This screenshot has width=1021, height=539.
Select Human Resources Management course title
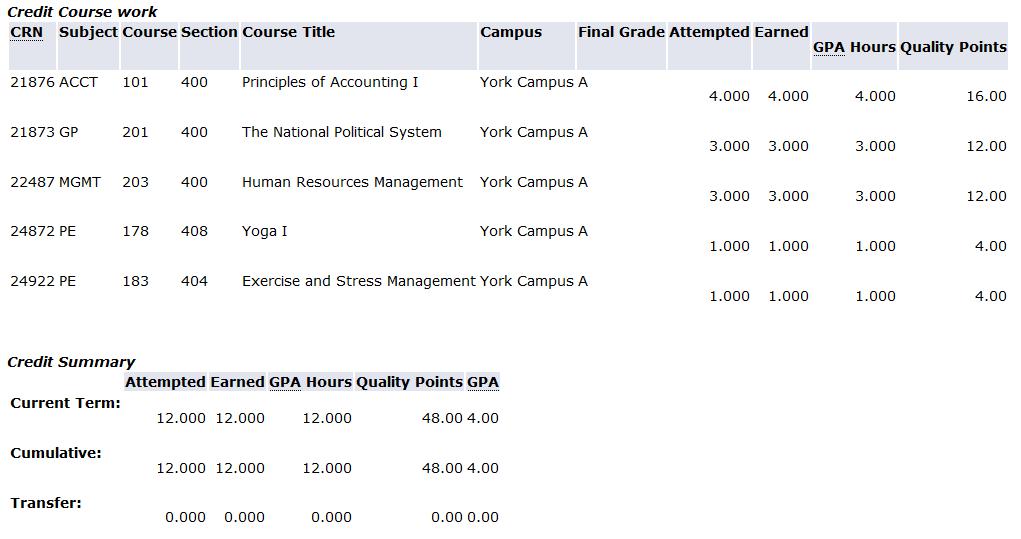point(352,182)
